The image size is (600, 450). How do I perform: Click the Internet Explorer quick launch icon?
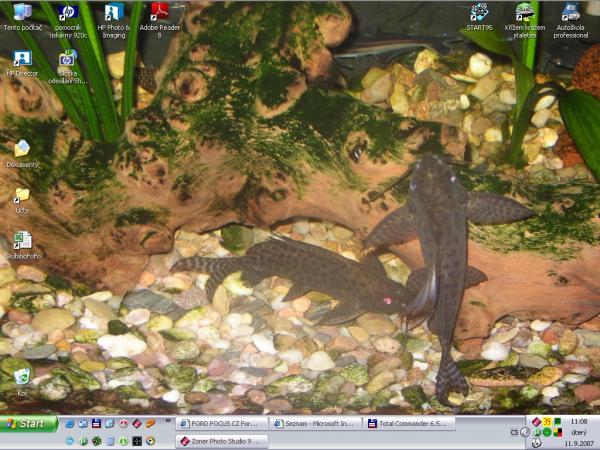coord(70,424)
